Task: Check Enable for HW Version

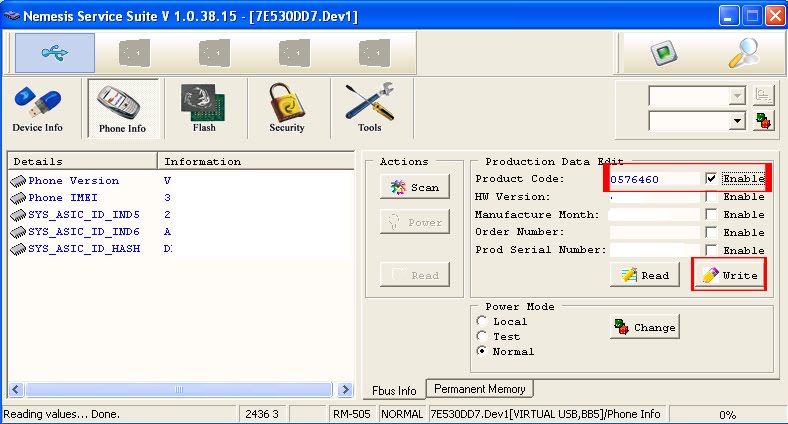Action: 711,196
